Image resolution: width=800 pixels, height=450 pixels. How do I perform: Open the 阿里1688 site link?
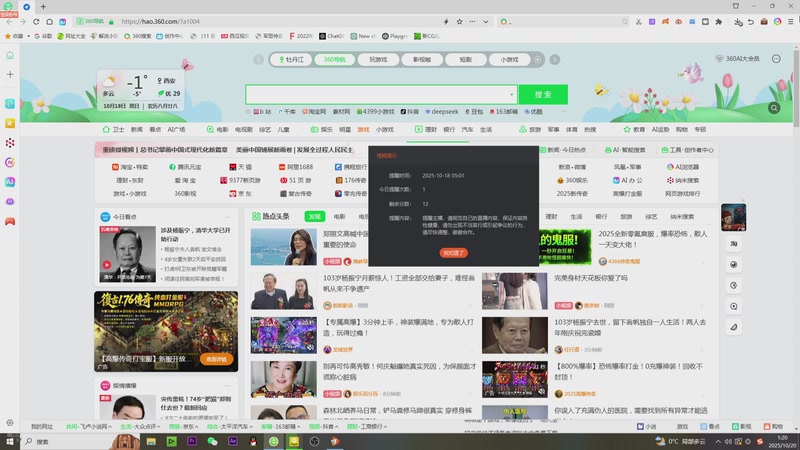[x=296, y=167]
